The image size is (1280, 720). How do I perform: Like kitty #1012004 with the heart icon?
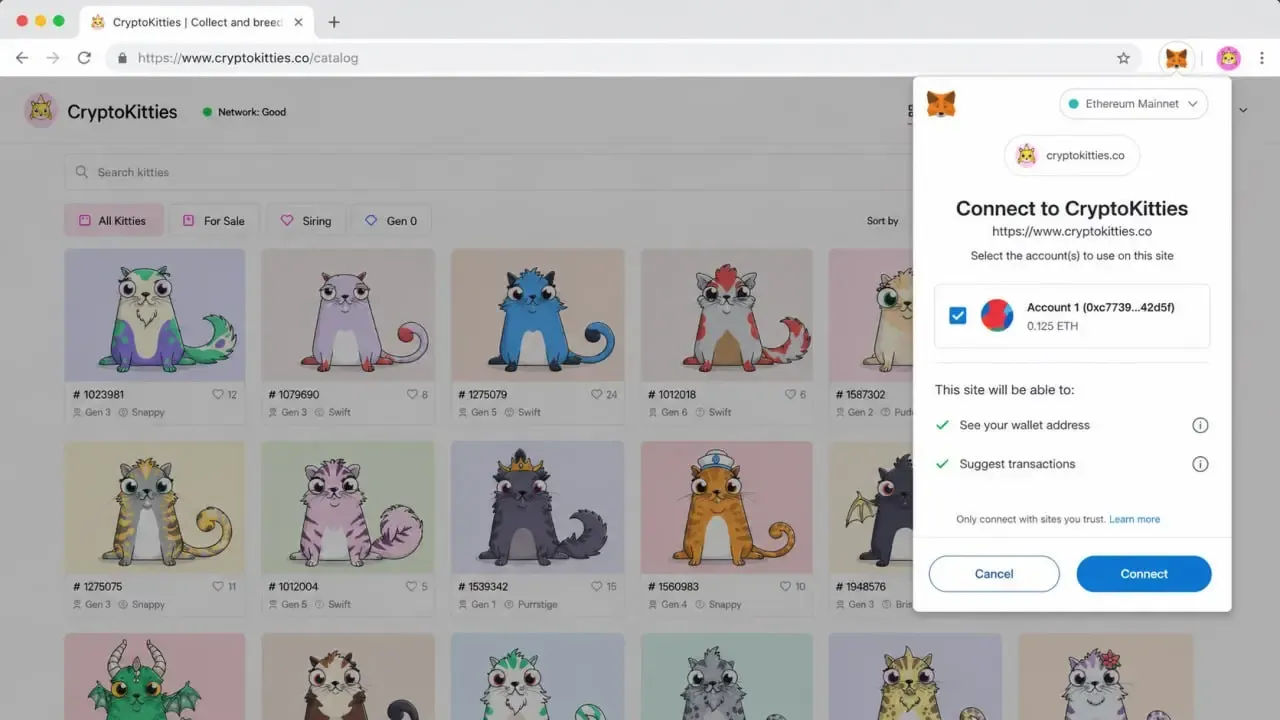tap(411, 587)
